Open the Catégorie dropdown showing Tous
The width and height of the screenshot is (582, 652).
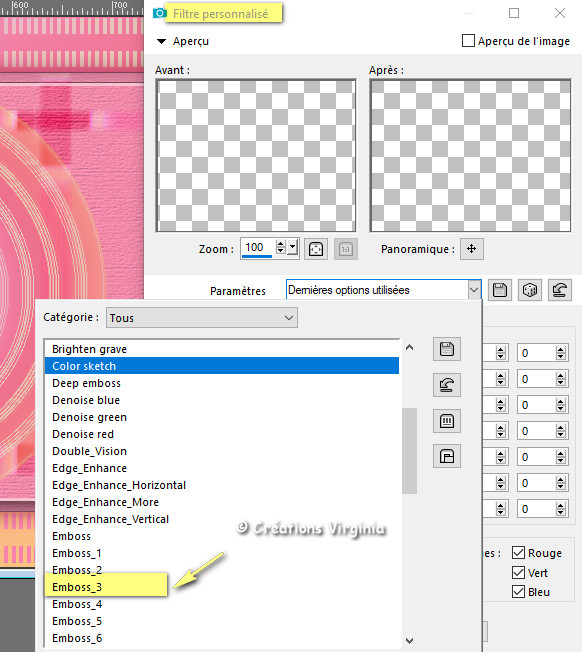point(202,318)
